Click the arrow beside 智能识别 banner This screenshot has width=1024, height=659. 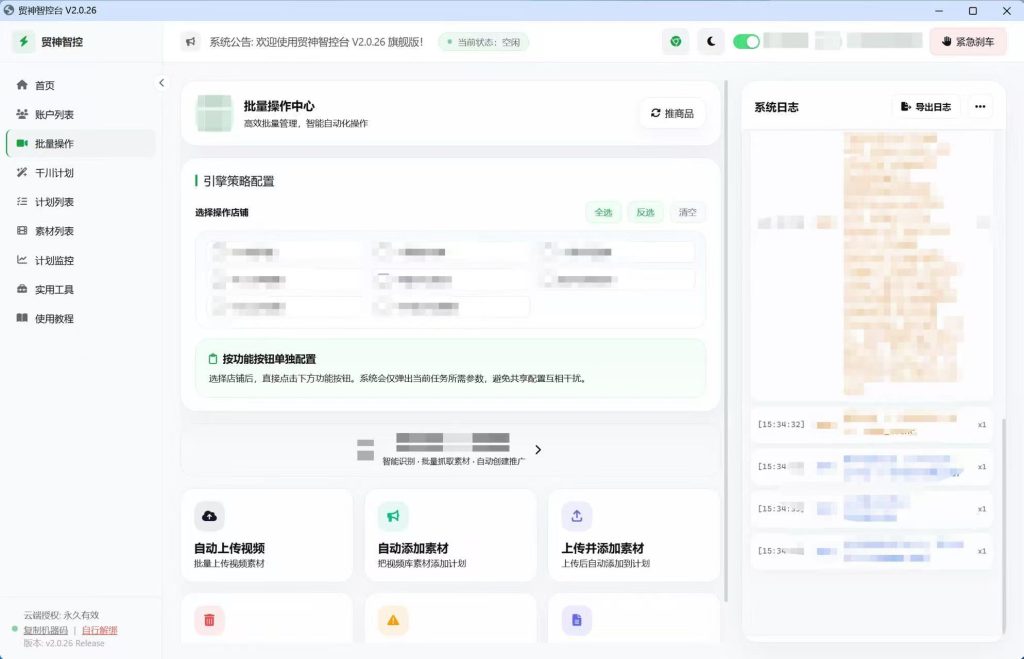click(x=538, y=450)
